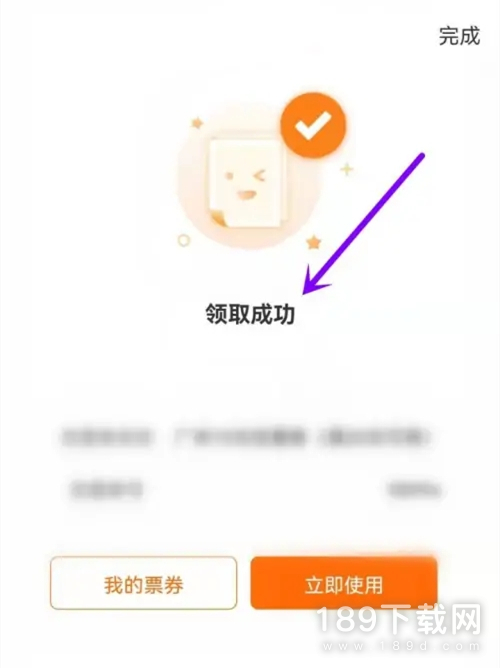Click the curled corner of the paper
500x668 pixels.
point(218,218)
